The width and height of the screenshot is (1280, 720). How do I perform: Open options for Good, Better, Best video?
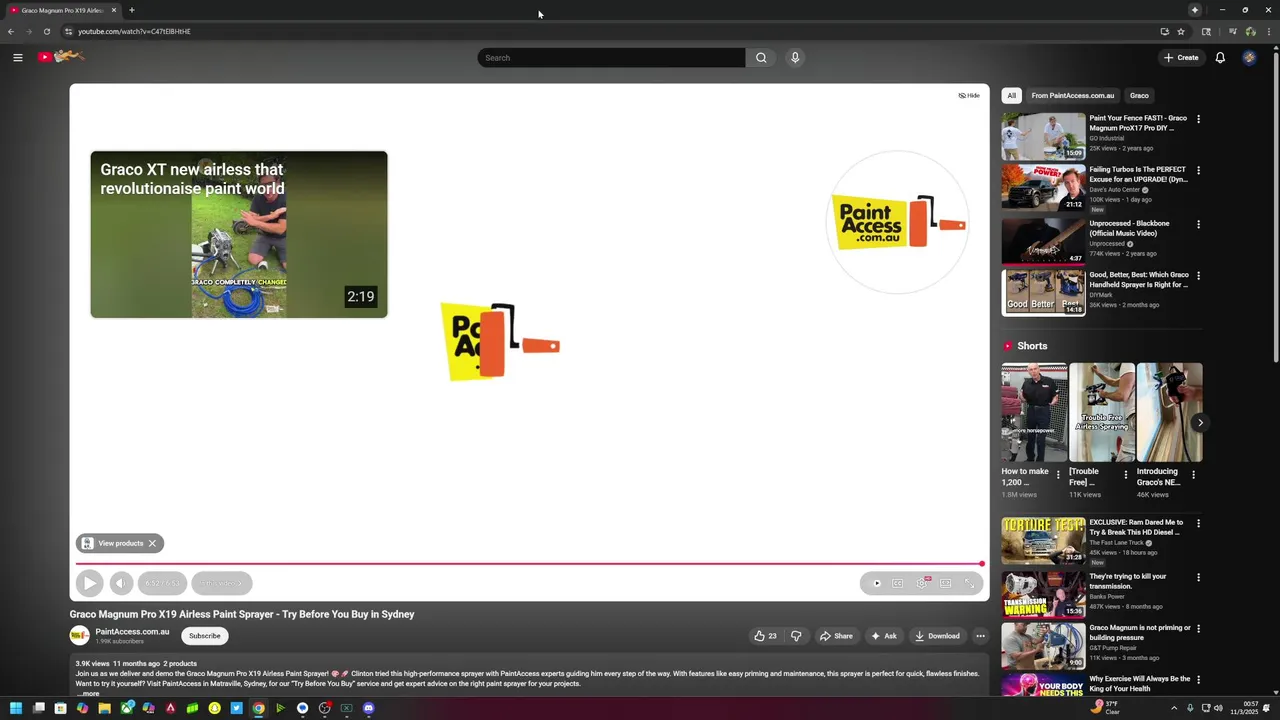[1198, 276]
